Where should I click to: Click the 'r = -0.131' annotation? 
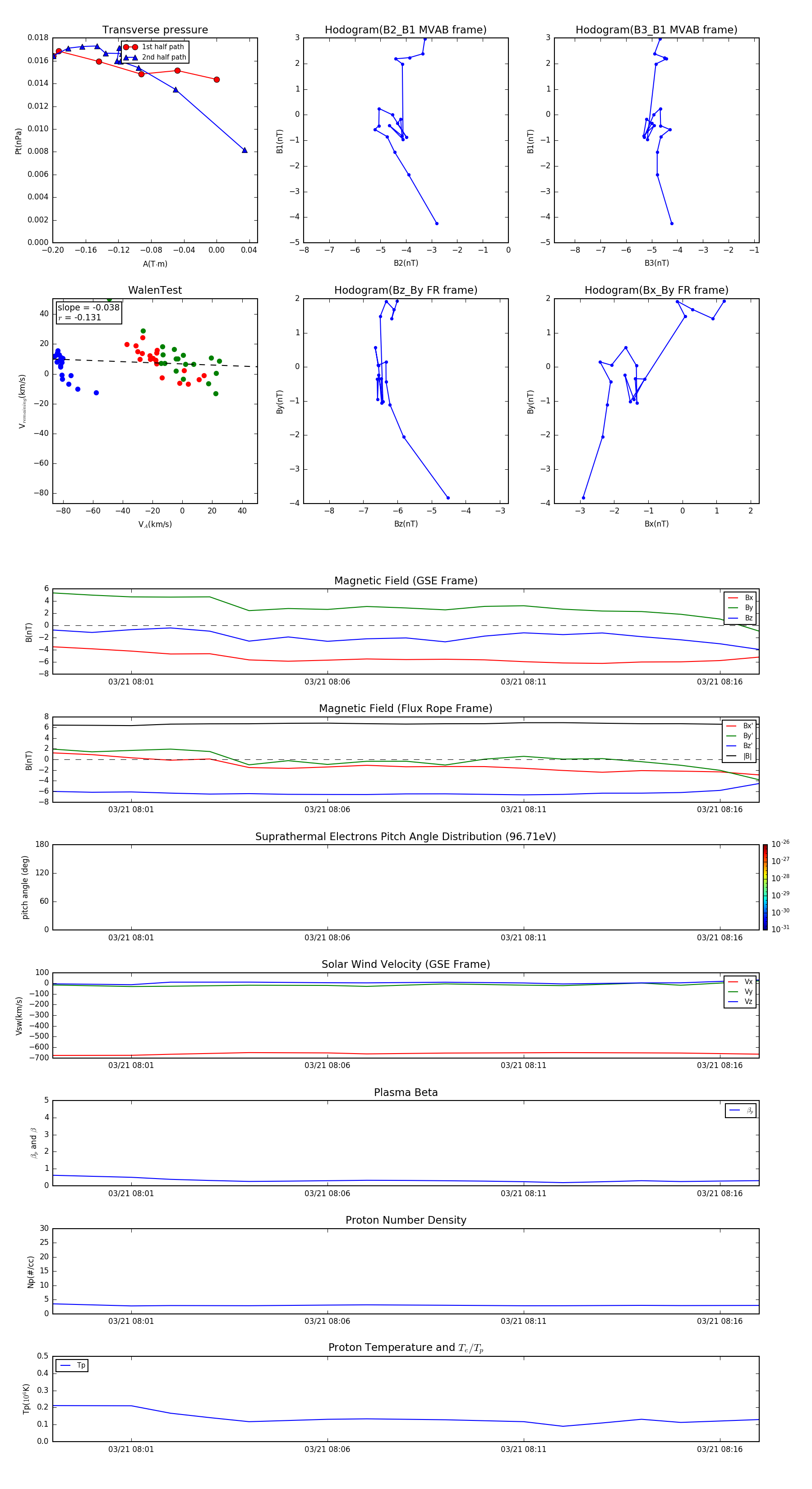80,317
